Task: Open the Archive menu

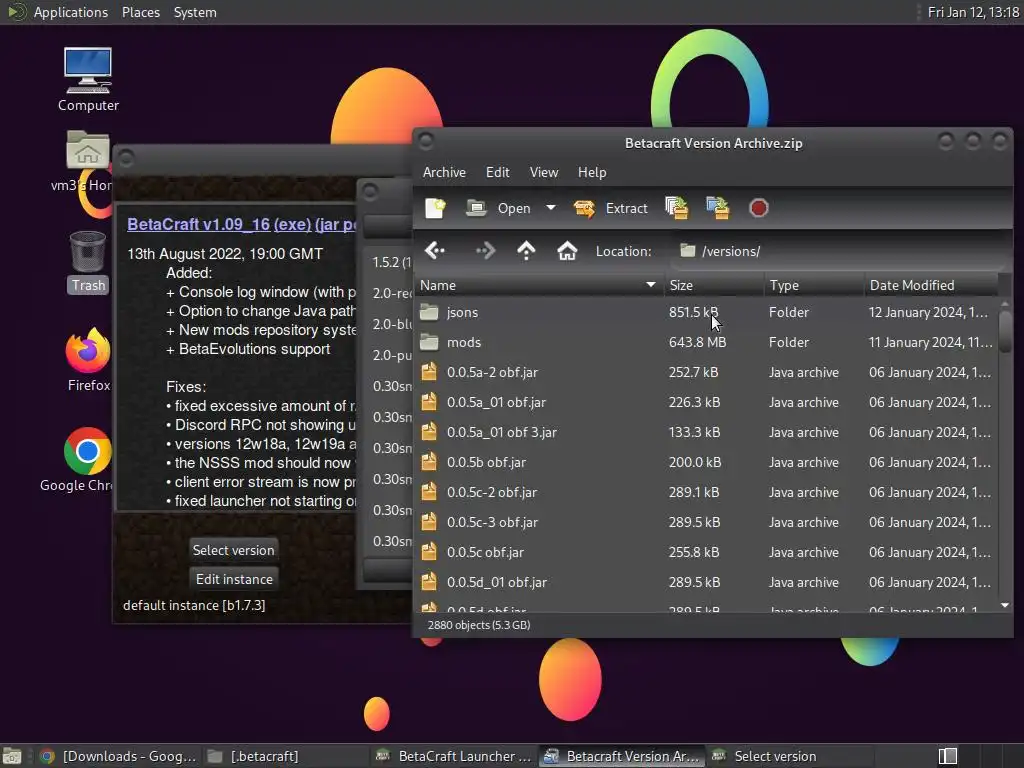Action: point(444,172)
